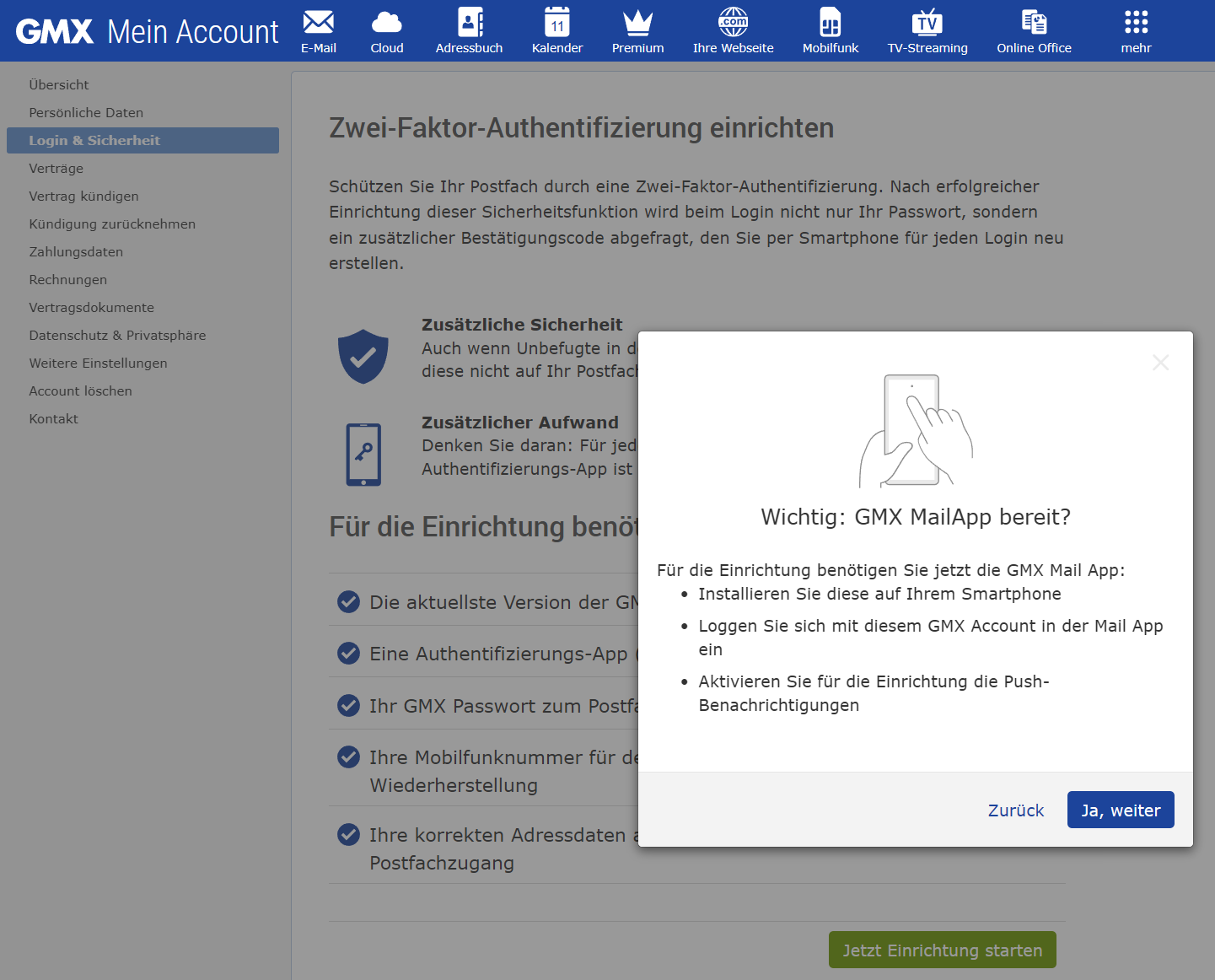Click the Zurück link in dialog

(1016, 810)
